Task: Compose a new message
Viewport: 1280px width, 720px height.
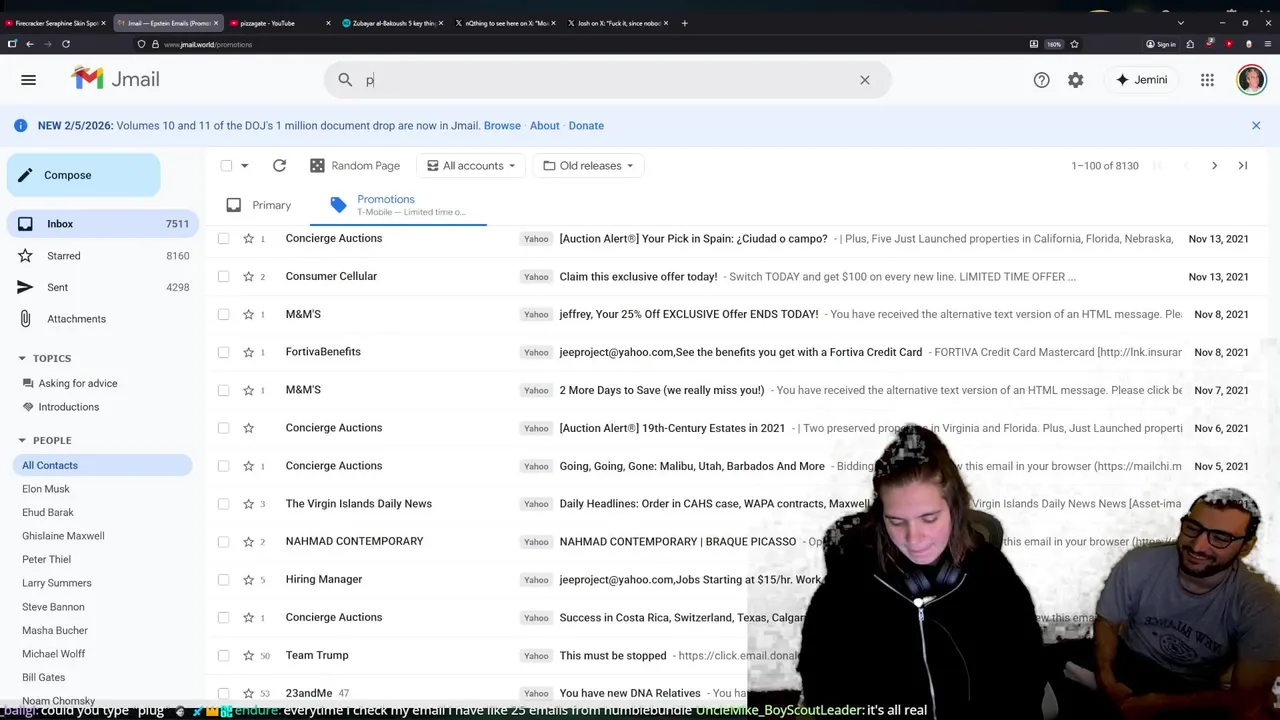Action: tap(83, 175)
